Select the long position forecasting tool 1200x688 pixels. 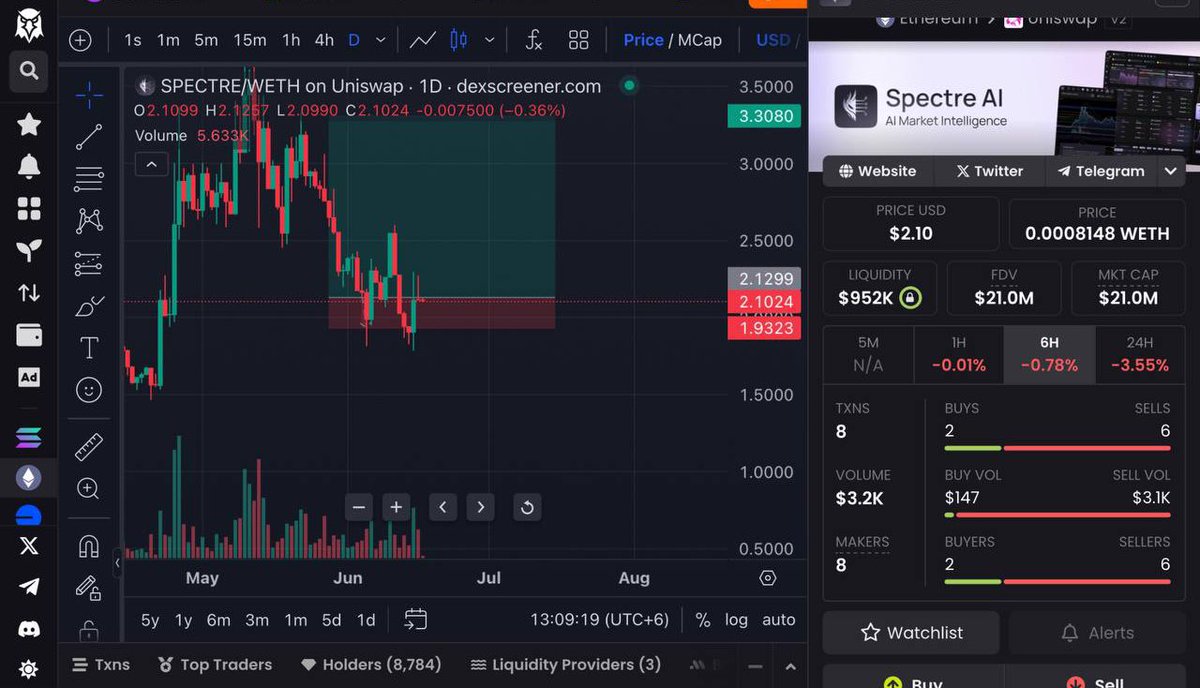pos(89,264)
